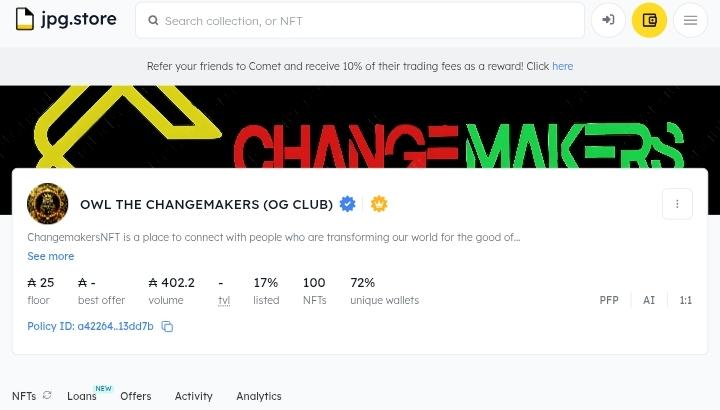This screenshot has height=410, width=720.
Task: Open the Offers tab
Action: (136, 396)
